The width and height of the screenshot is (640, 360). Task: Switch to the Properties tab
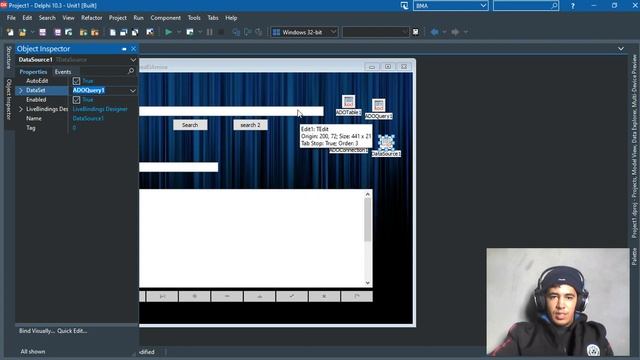click(x=33, y=72)
